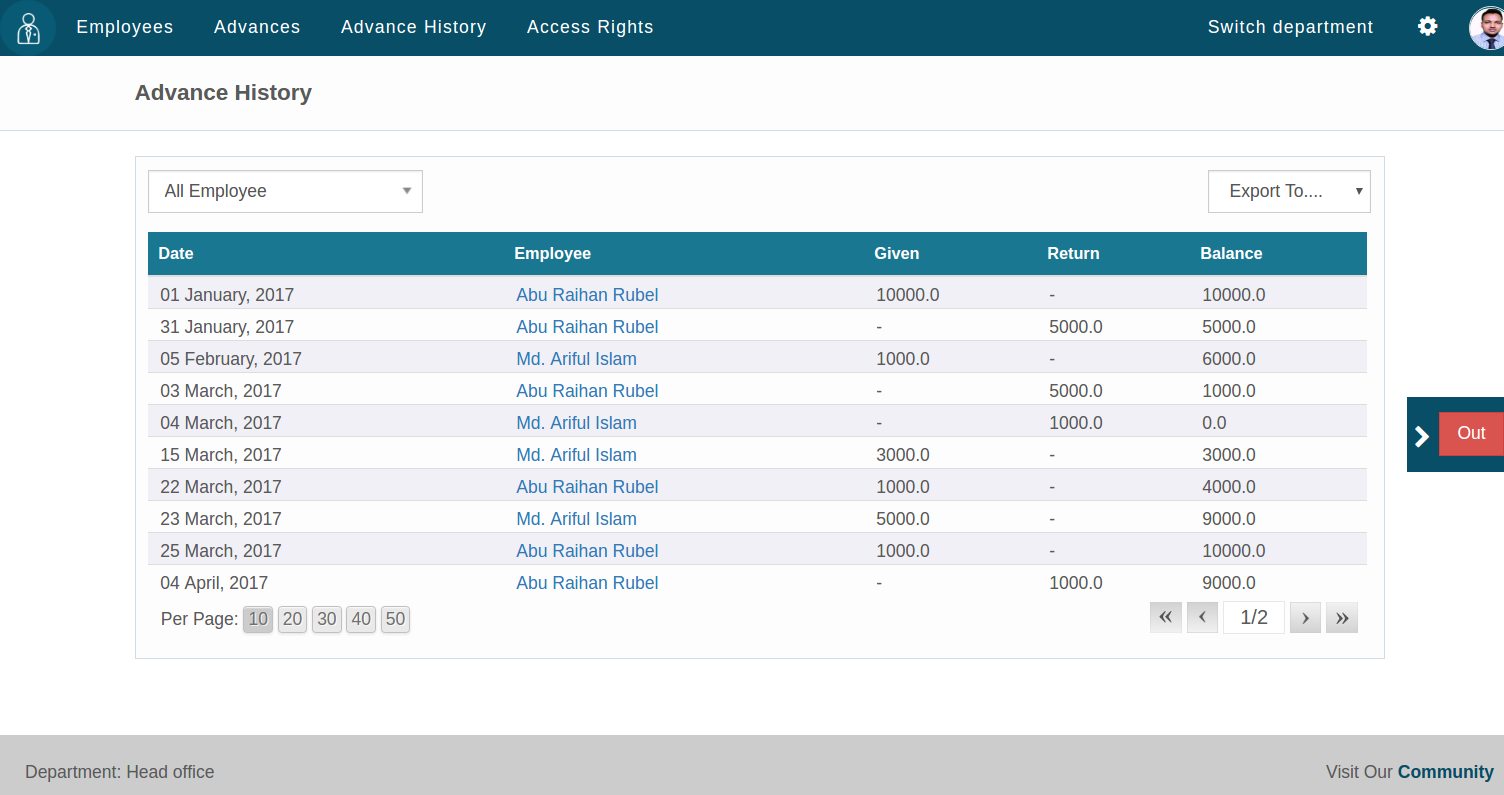Set per page to 50

pos(395,619)
